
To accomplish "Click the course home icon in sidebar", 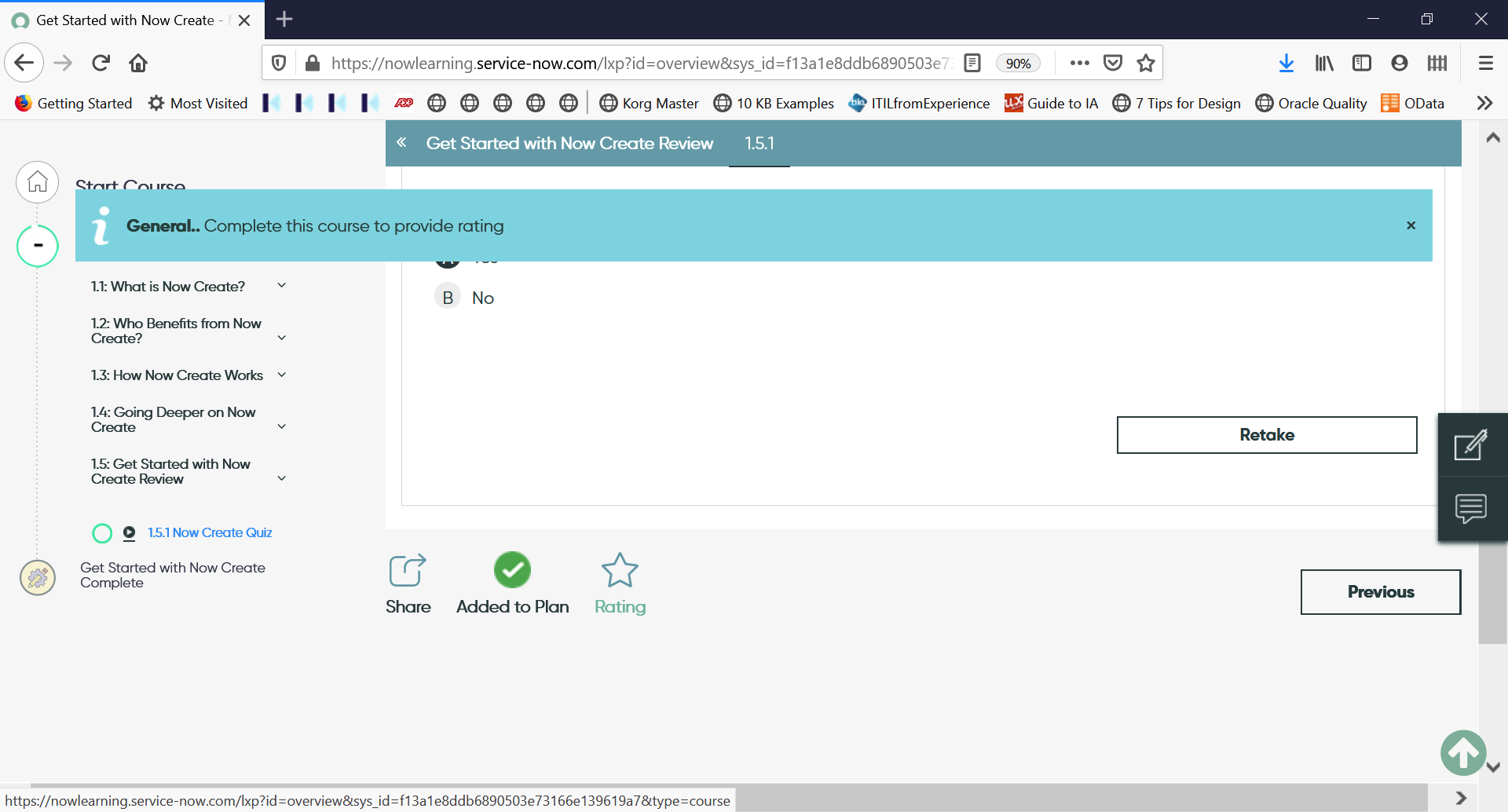I will pos(38,182).
